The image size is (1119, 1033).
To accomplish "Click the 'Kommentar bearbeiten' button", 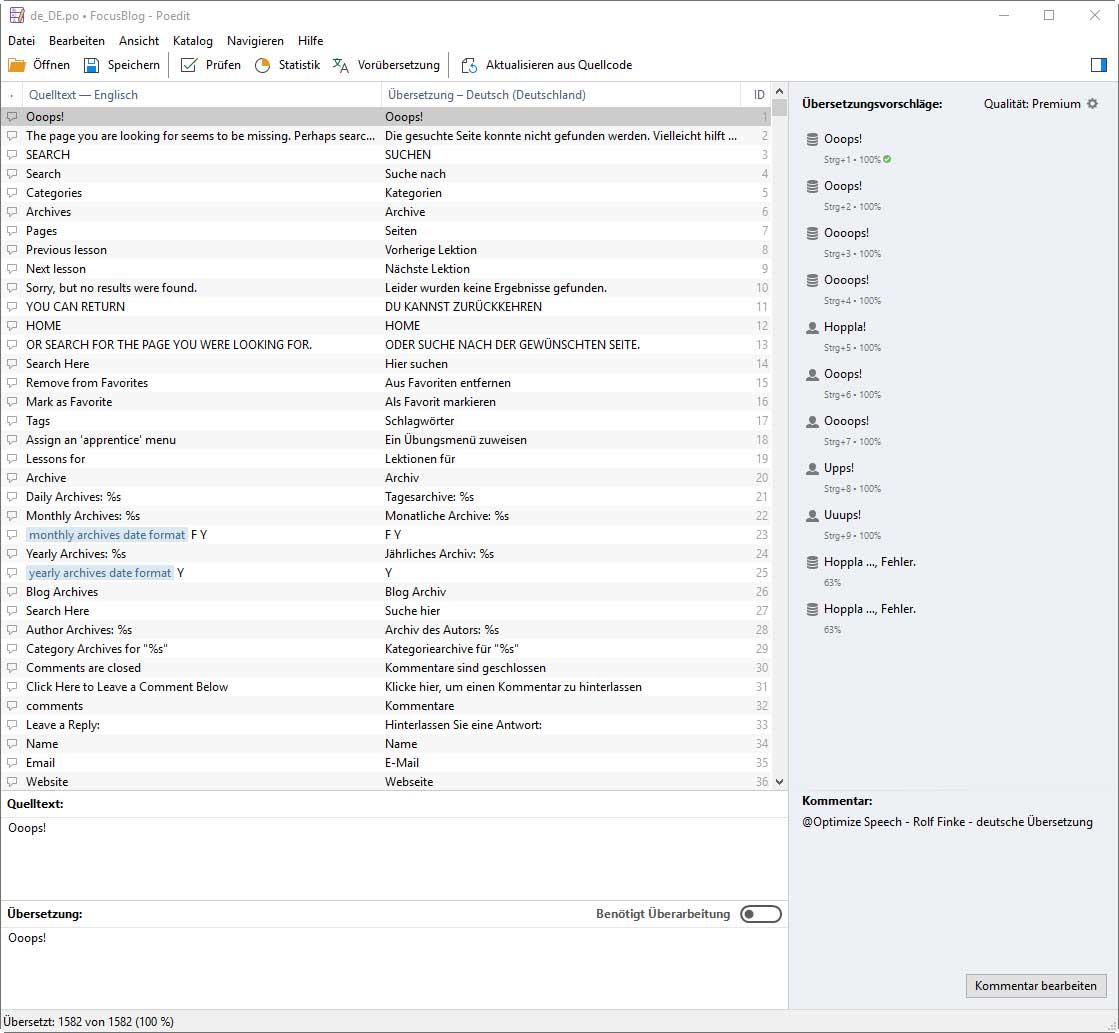I will pos(1036,986).
